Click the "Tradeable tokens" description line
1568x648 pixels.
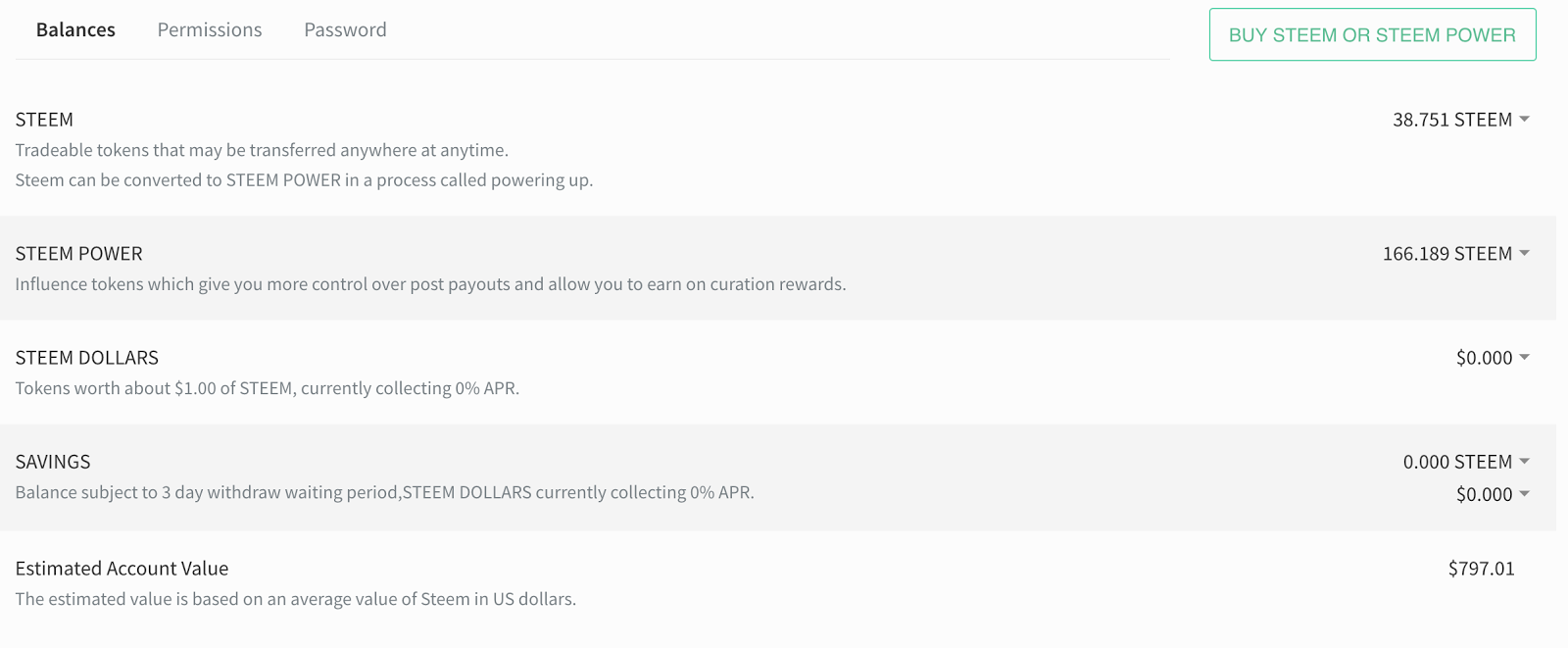click(x=262, y=150)
